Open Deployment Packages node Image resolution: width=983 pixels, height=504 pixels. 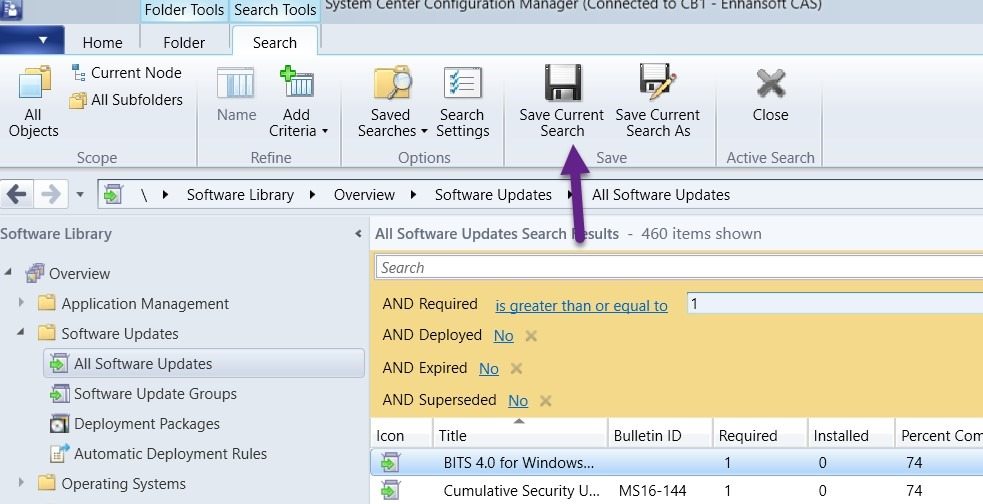coord(147,424)
